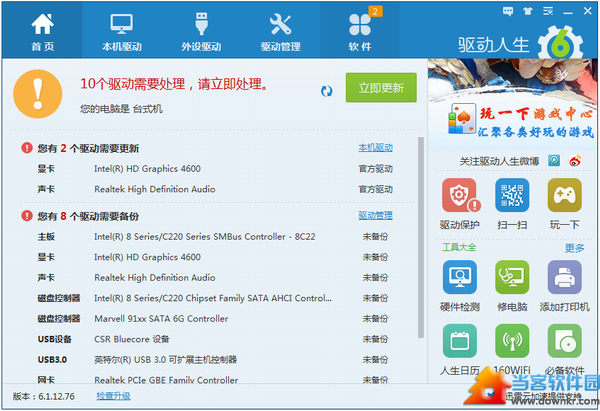Click the 软件 tab notification badge
600x411 pixels.
point(375,11)
